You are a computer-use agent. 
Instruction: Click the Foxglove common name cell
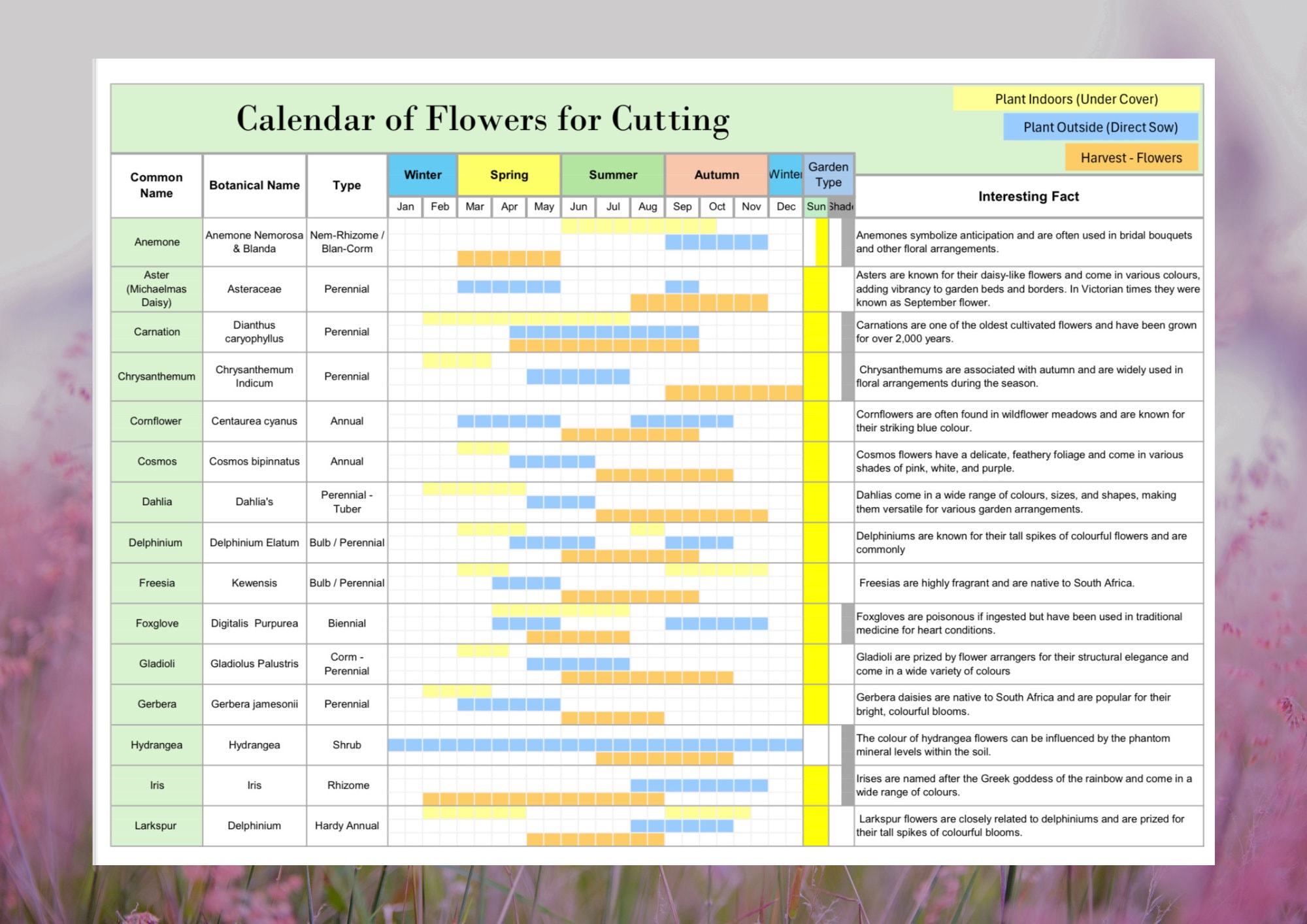pos(156,623)
